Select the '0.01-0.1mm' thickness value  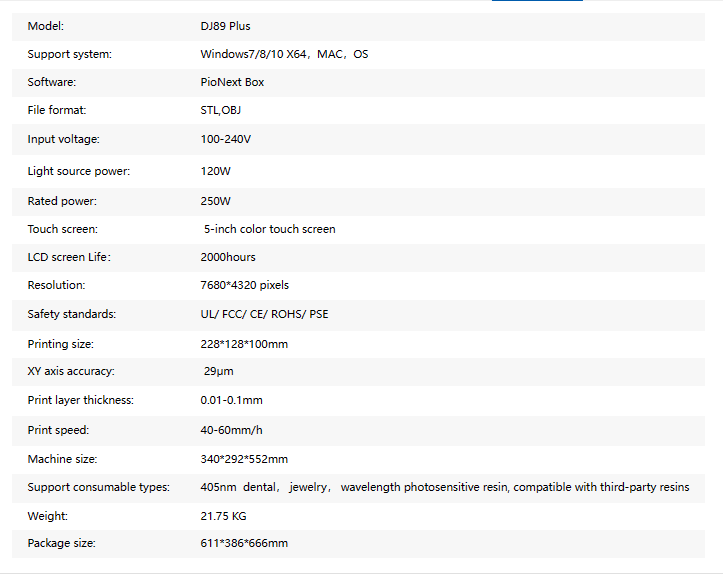pos(231,400)
